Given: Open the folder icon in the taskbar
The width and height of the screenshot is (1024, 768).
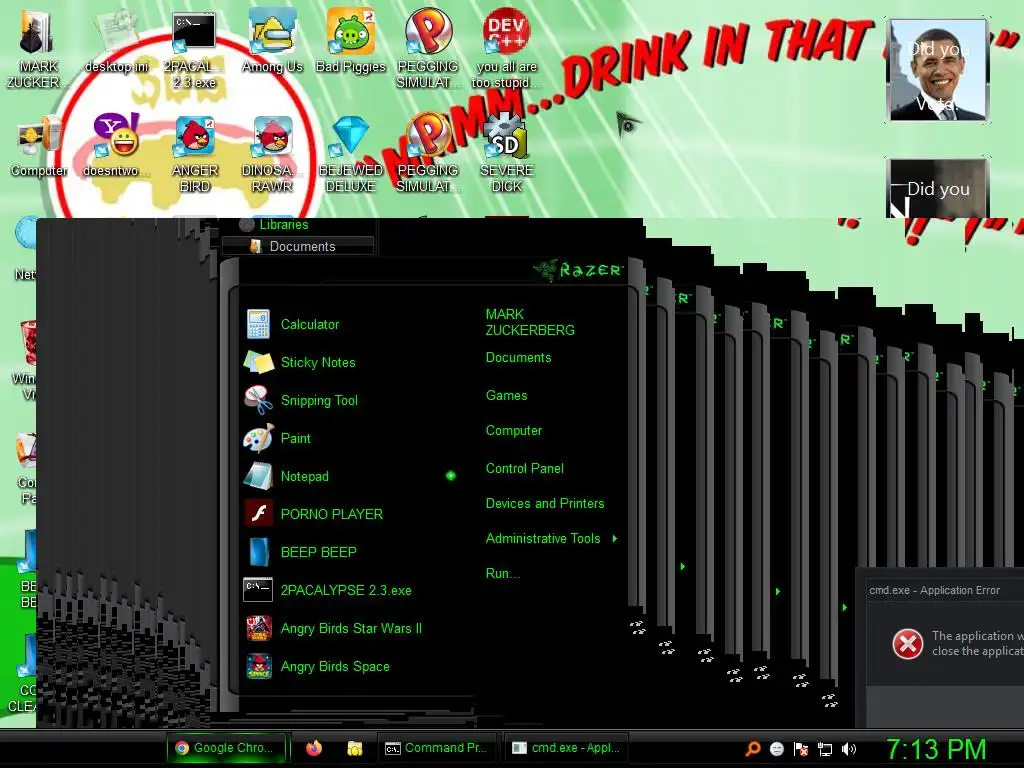Looking at the screenshot, I should (x=355, y=748).
